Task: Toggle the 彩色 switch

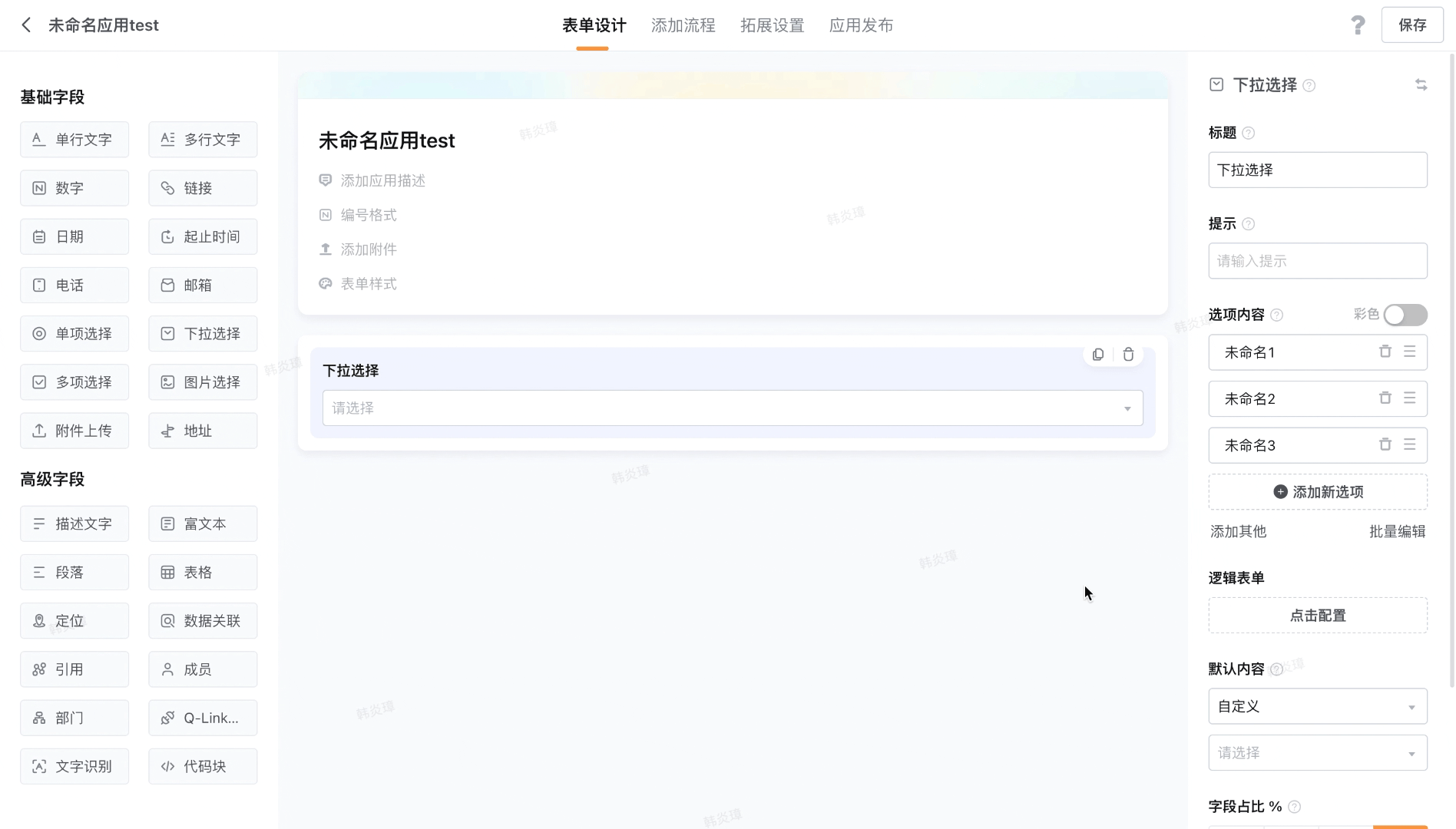Action: (1405, 315)
